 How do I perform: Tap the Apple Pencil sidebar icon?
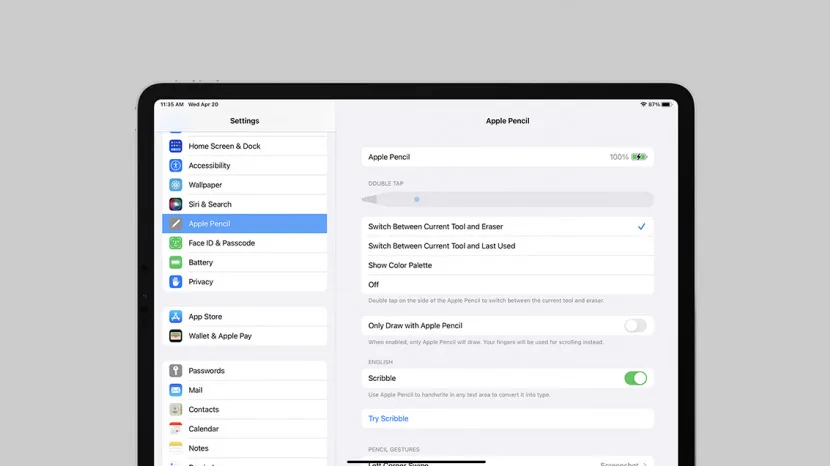[x=176, y=223]
